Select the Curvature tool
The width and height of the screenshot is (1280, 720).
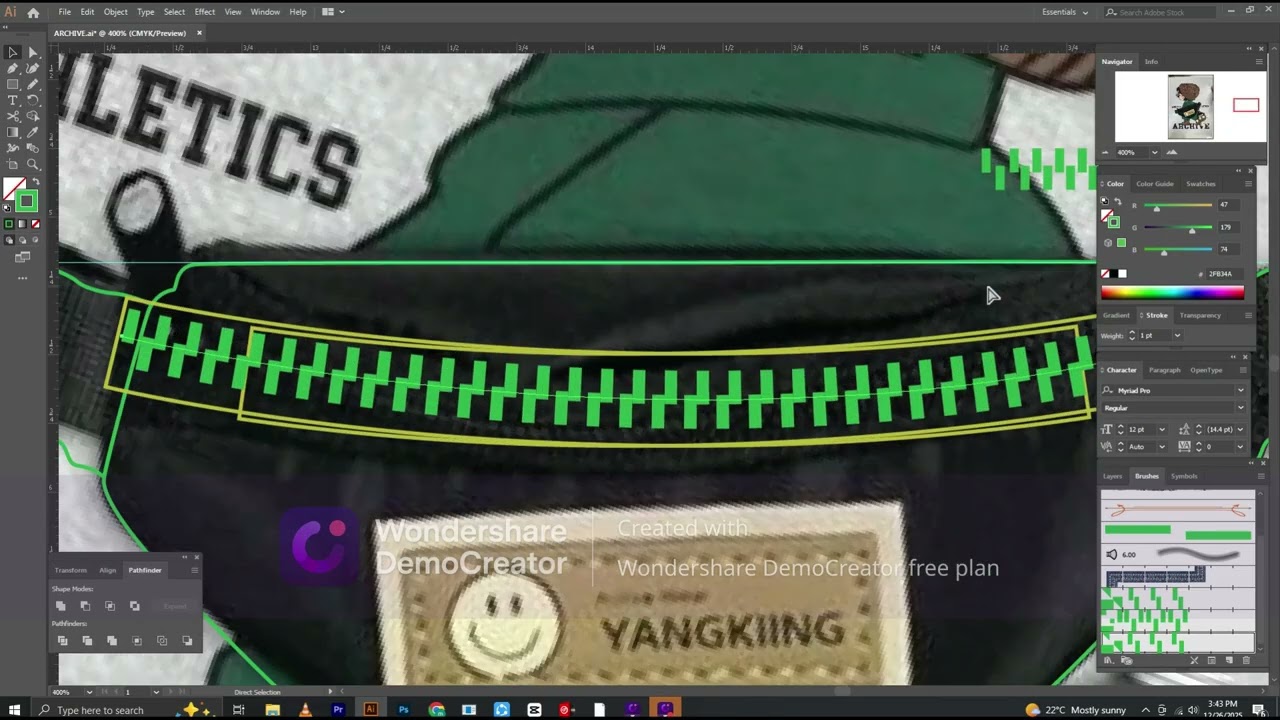32,68
